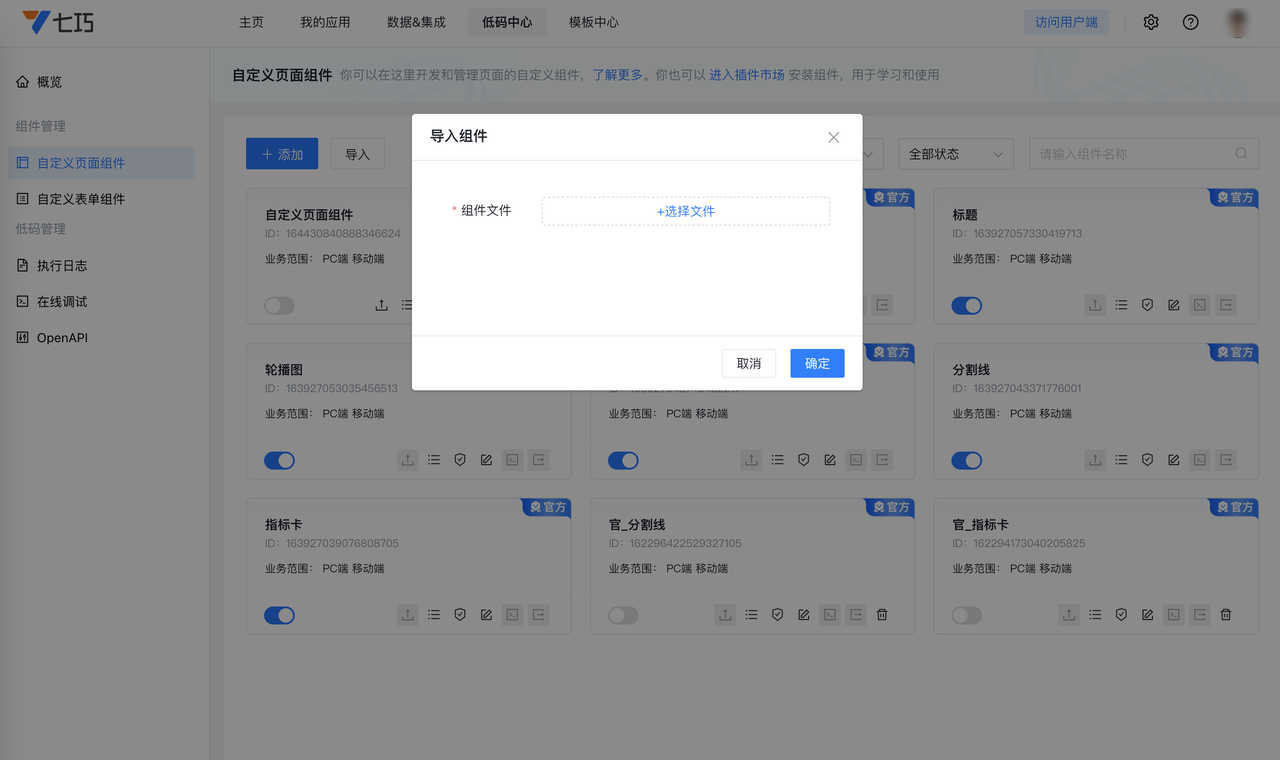Screen dimensions: 1280x760
Task: Open the user avatar menu
Action: [1238, 22]
